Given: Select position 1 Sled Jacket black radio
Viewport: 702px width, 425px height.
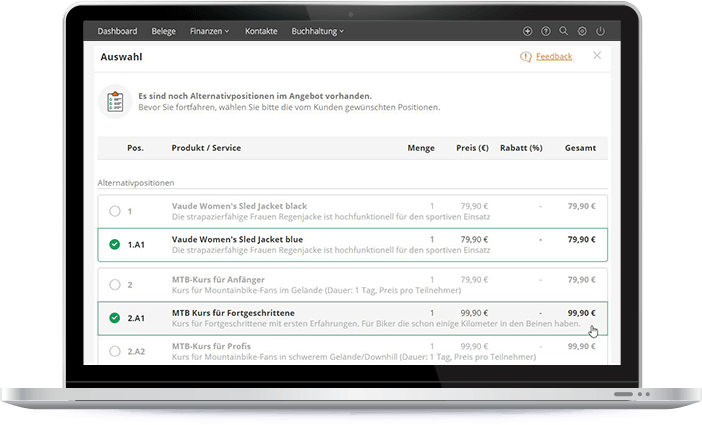Looking at the screenshot, I should tap(115, 211).
